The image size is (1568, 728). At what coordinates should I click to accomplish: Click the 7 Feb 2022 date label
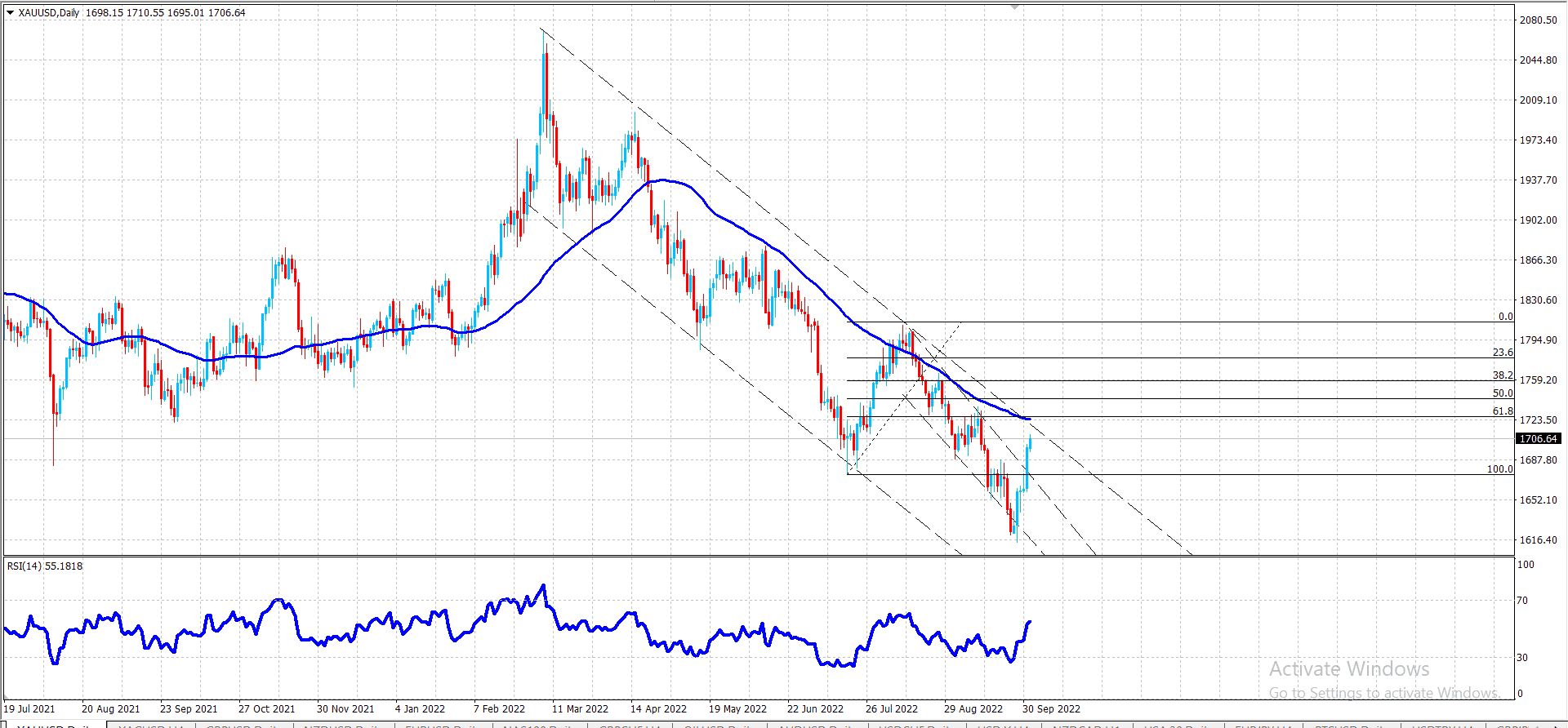[499, 709]
